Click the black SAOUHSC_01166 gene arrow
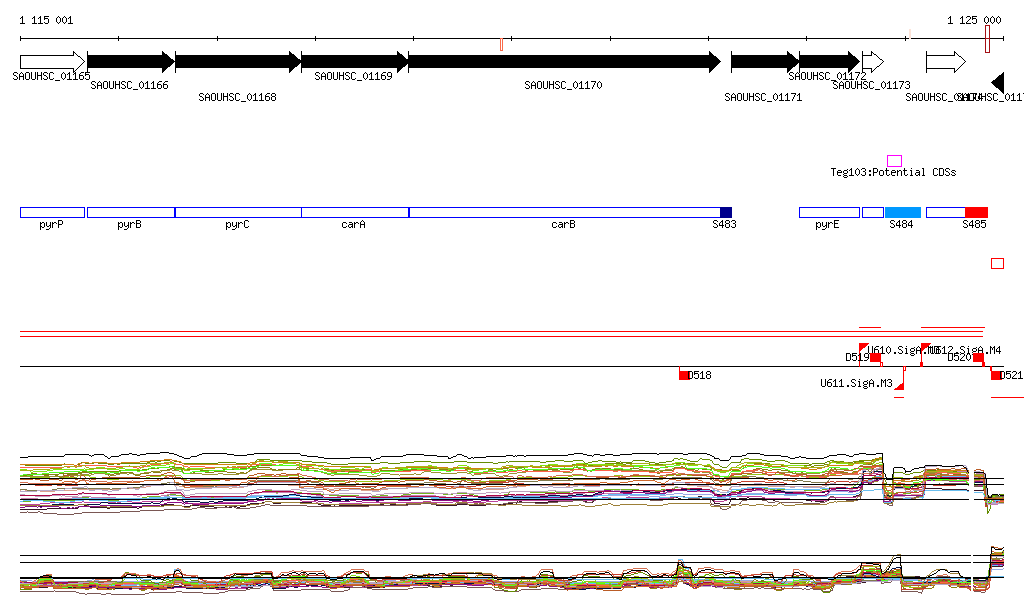The width and height of the screenshot is (1024, 611). [x=130, y=62]
